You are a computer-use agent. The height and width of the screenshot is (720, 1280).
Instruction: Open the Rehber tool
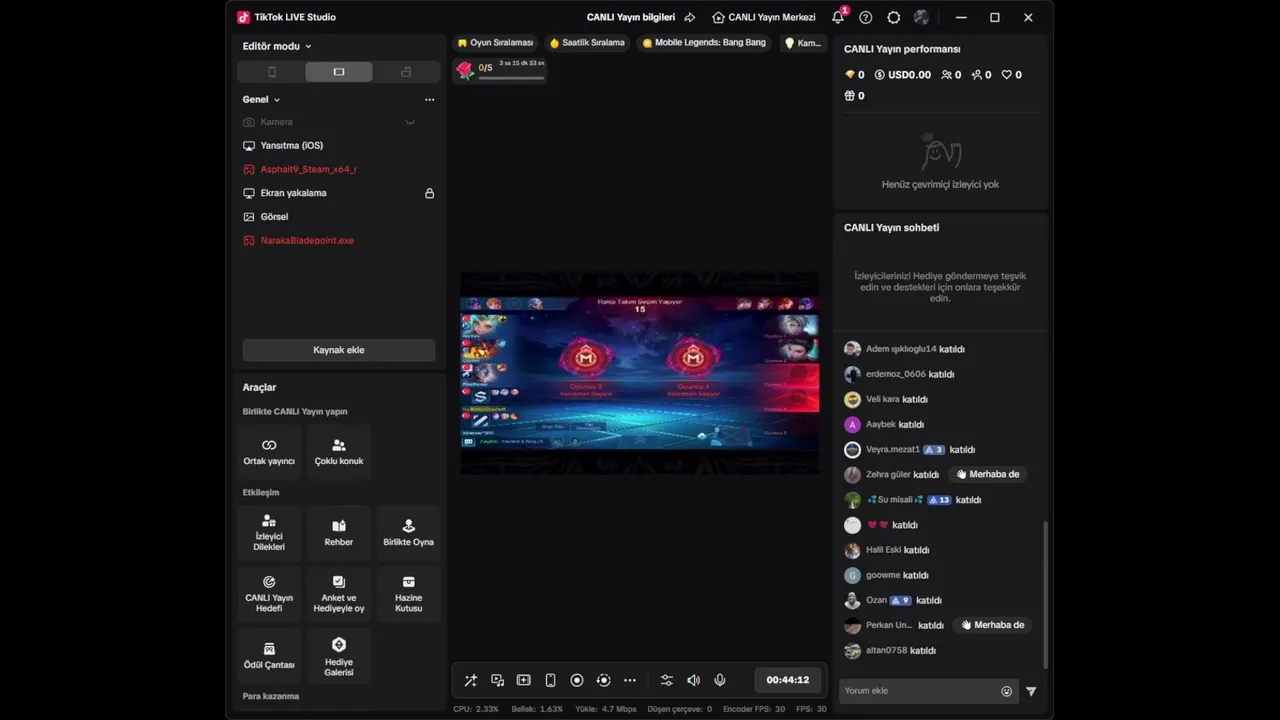point(339,533)
